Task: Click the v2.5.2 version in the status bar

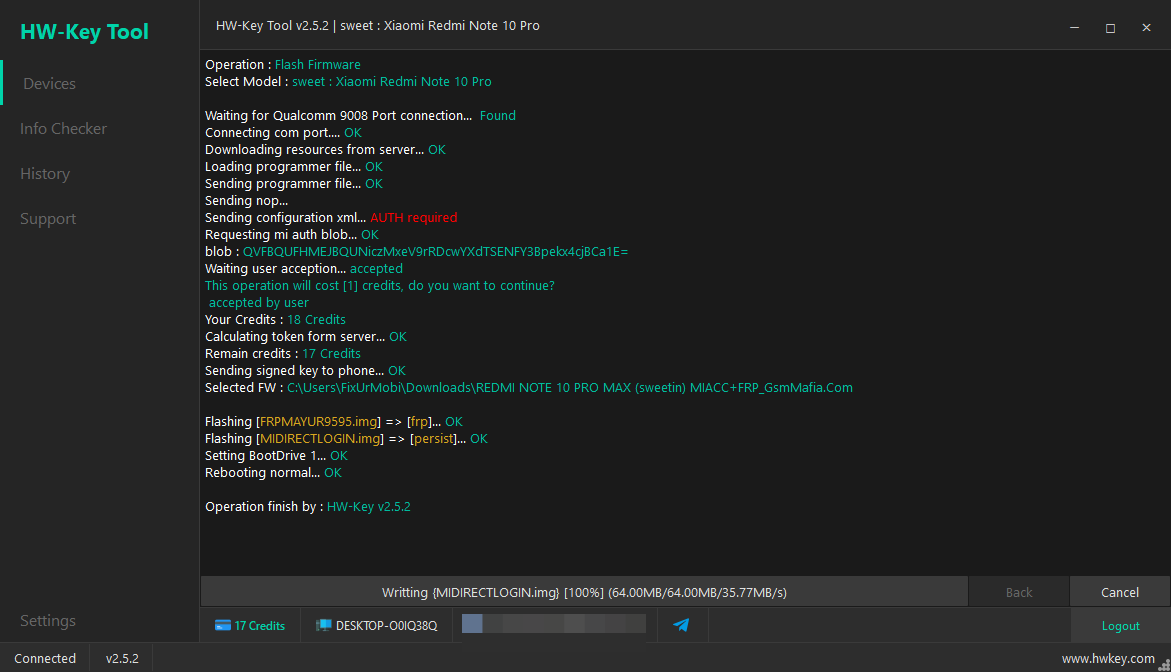Action: tap(122, 659)
